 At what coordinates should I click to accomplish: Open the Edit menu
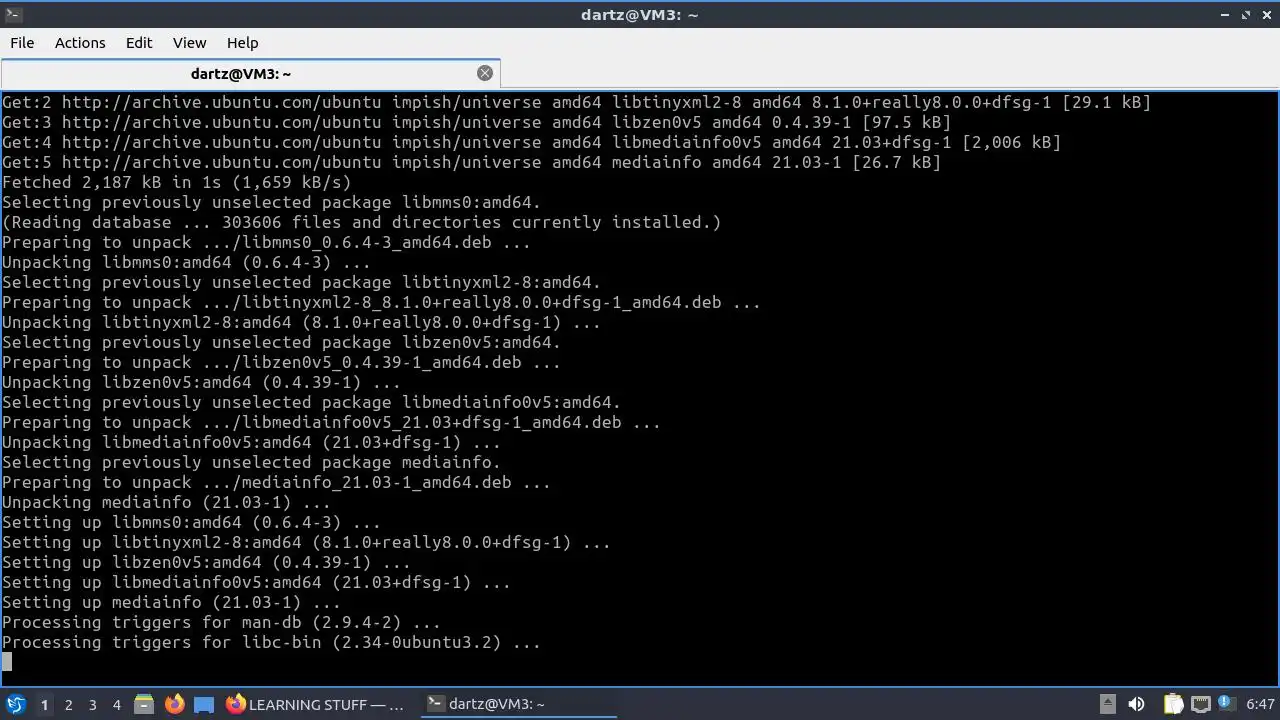(139, 43)
